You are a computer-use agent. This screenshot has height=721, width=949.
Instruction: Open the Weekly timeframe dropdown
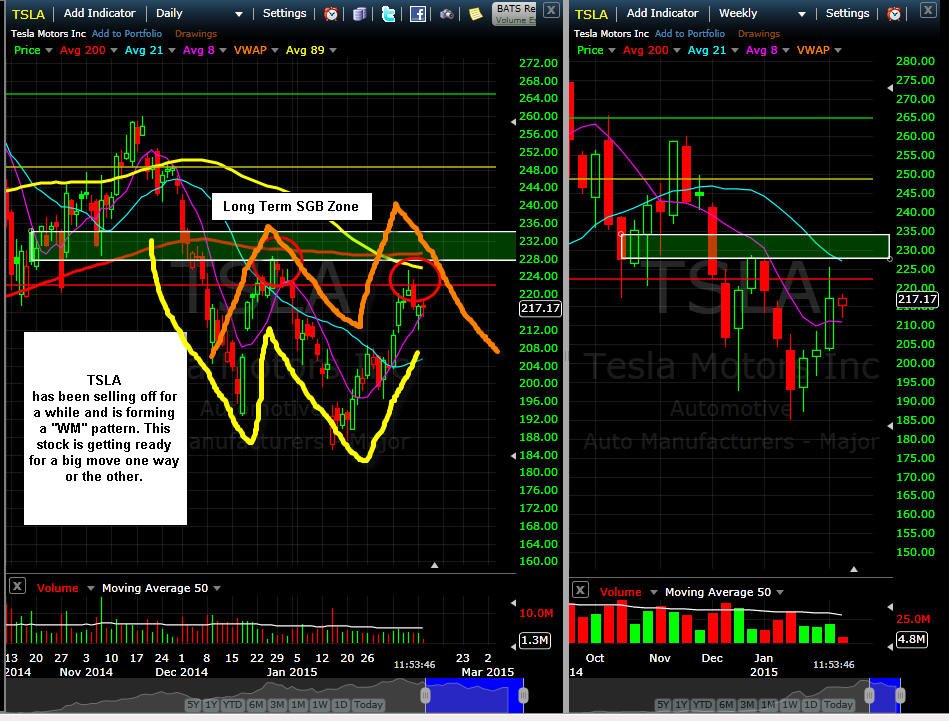pos(763,13)
